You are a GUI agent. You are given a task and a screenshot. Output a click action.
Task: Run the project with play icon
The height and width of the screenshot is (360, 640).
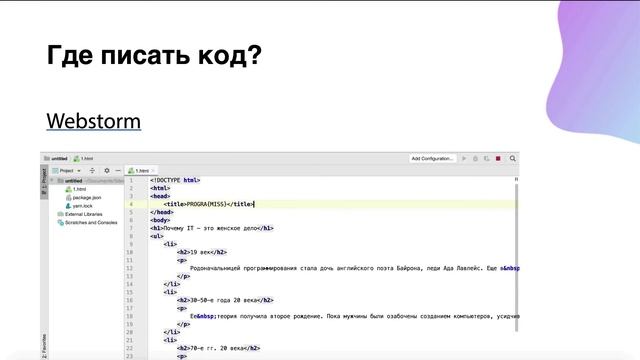[x=464, y=158]
